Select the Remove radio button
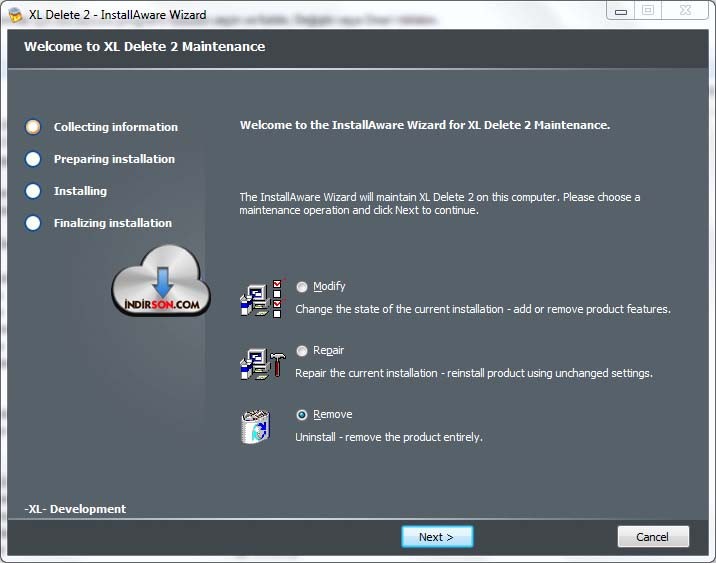The image size is (716, 563). coord(302,415)
